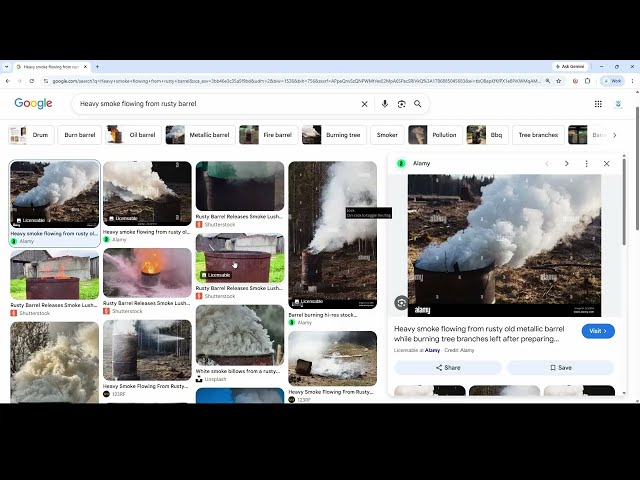
Task: Open the large preview image of smoking barrel
Action: pyautogui.click(x=504, y=245)
